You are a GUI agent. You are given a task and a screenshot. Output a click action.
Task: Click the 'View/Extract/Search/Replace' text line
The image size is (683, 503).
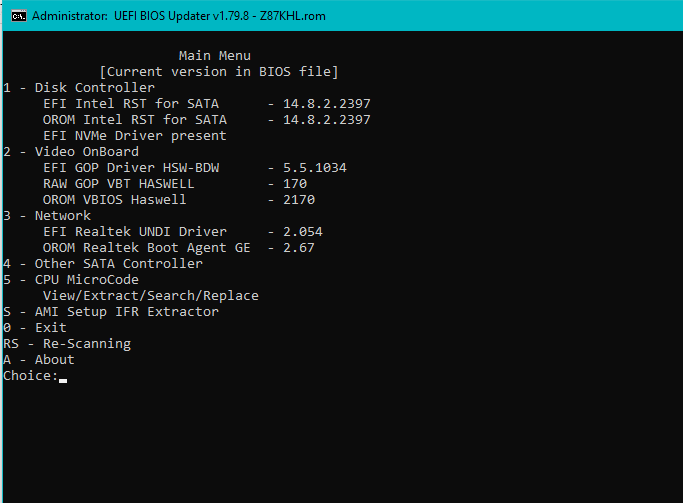pos(151,296)
